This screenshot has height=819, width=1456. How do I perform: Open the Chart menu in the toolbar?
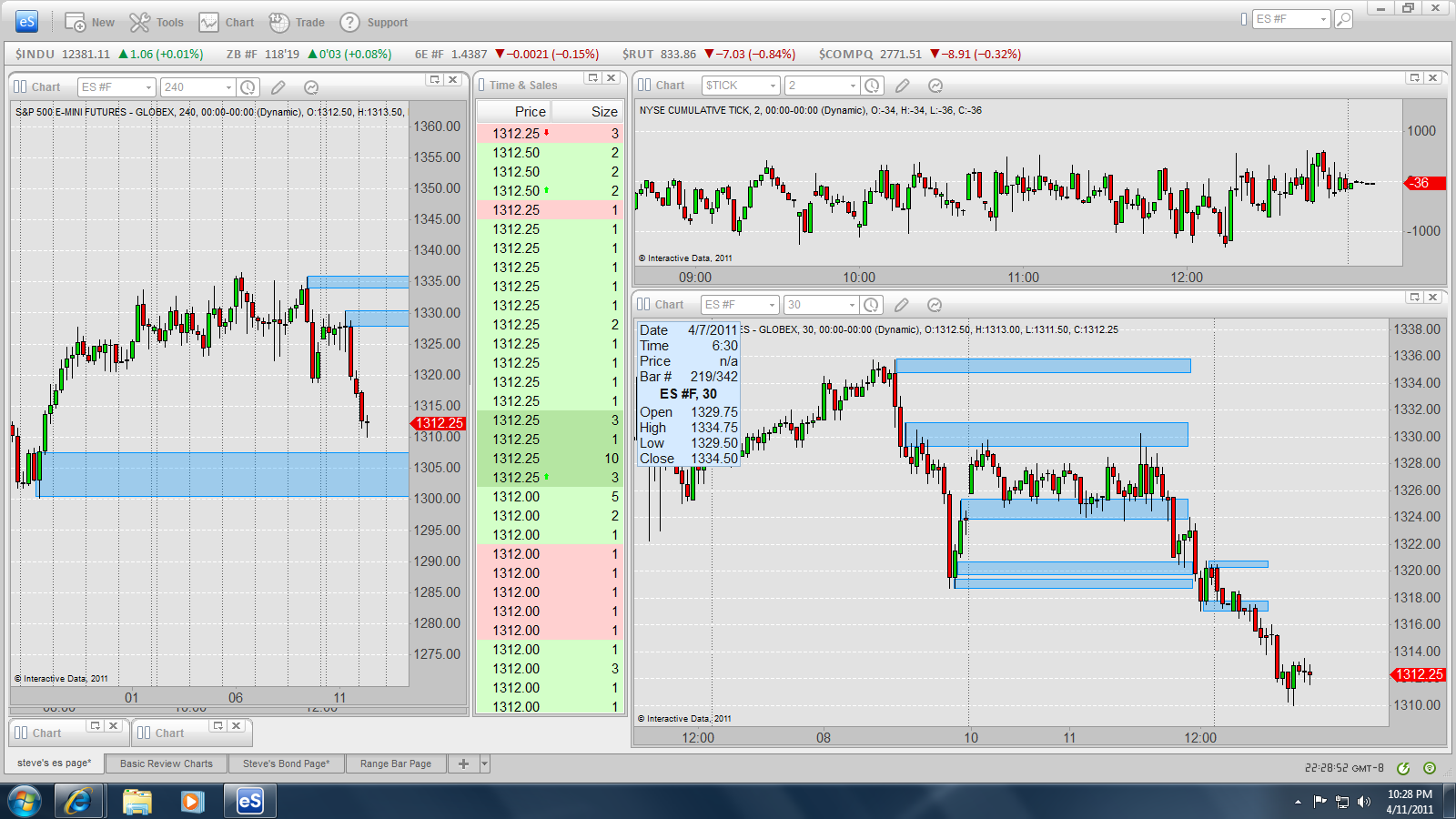(227, 22)
